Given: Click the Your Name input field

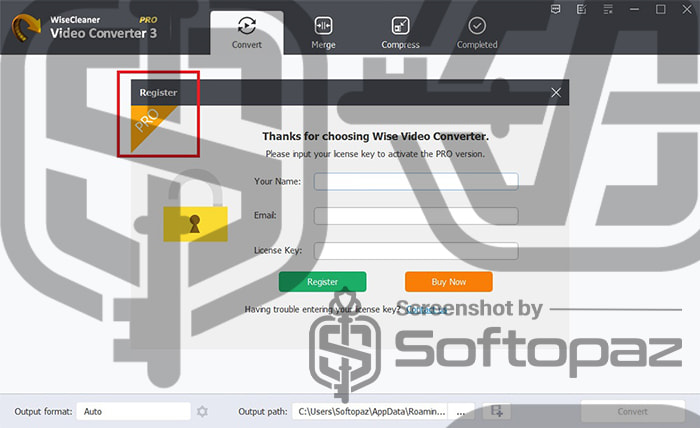Looking at the screenshot, I should pos(416,182).
